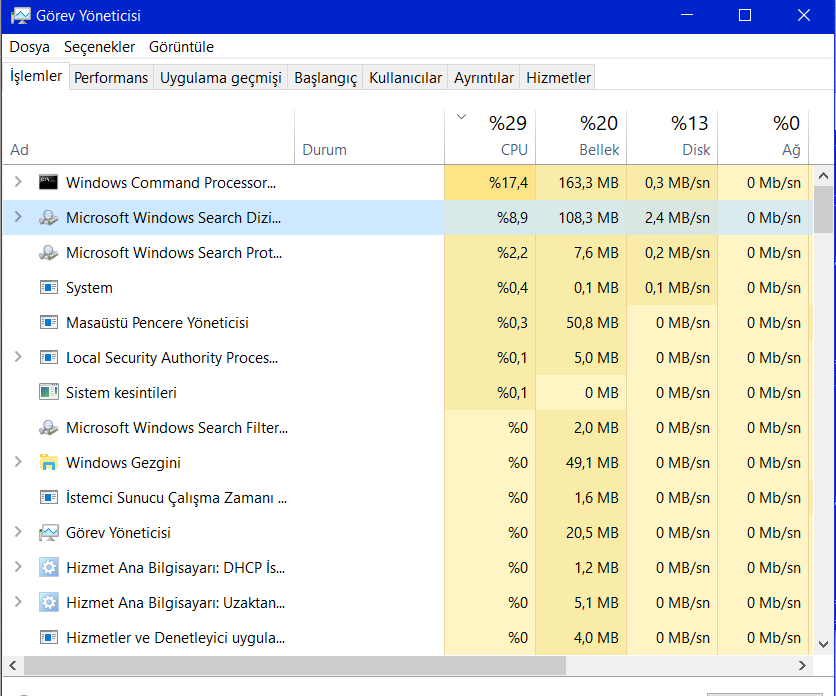Click the Sistem kesintileri icon
836x696 pixels.
pos(49,393)
